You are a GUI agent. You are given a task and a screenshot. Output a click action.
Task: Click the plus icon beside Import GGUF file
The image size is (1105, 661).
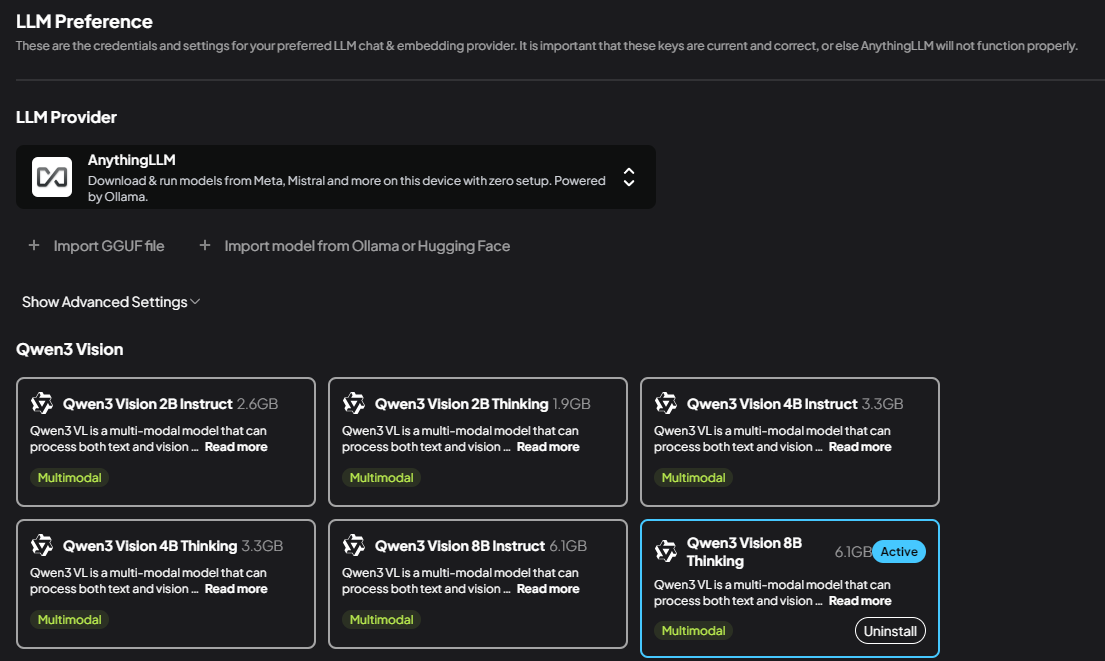(x=34, y=245)
